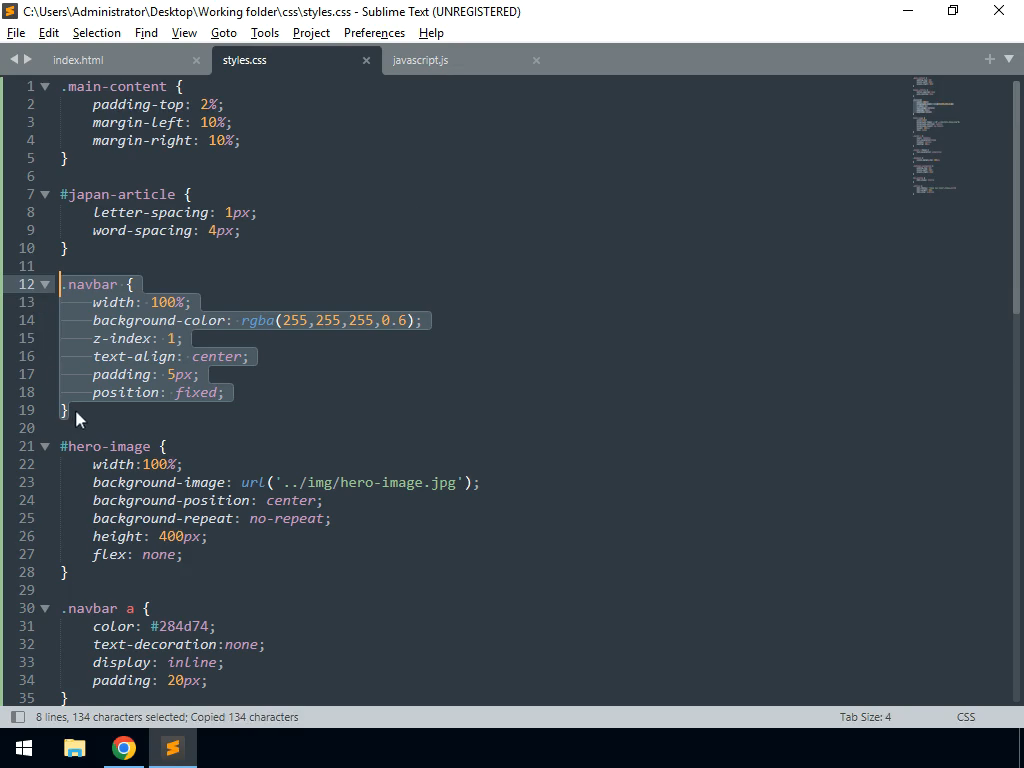1024x768 pixels.
Task: Click line number 29 in the gutter
Action: click(x=27, y=590)
